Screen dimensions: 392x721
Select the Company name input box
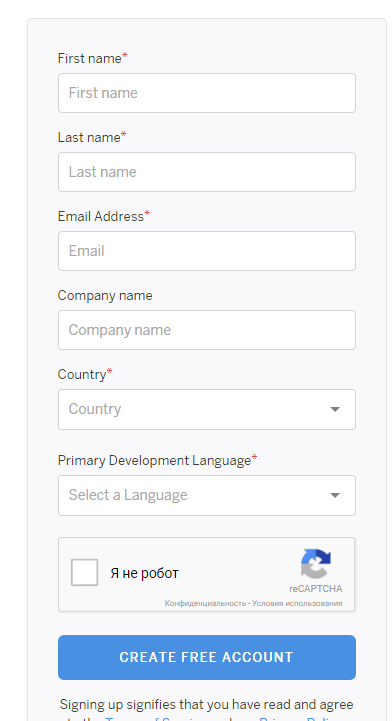tap(207, 330)
